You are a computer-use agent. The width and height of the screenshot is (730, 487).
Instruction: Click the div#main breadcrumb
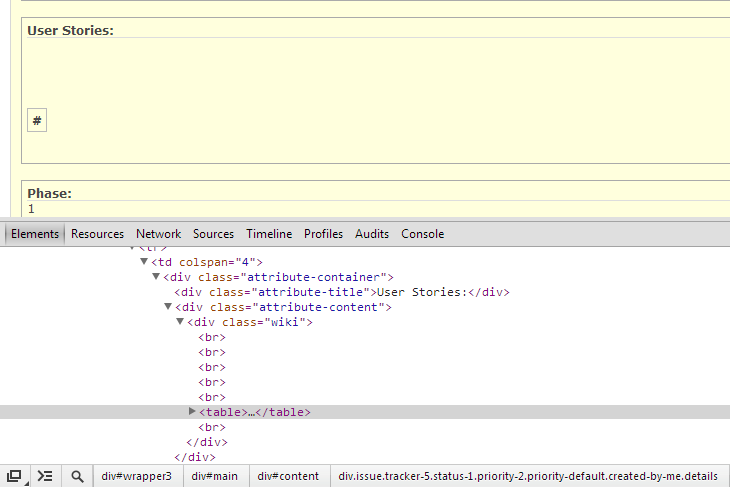pos(215,476)
